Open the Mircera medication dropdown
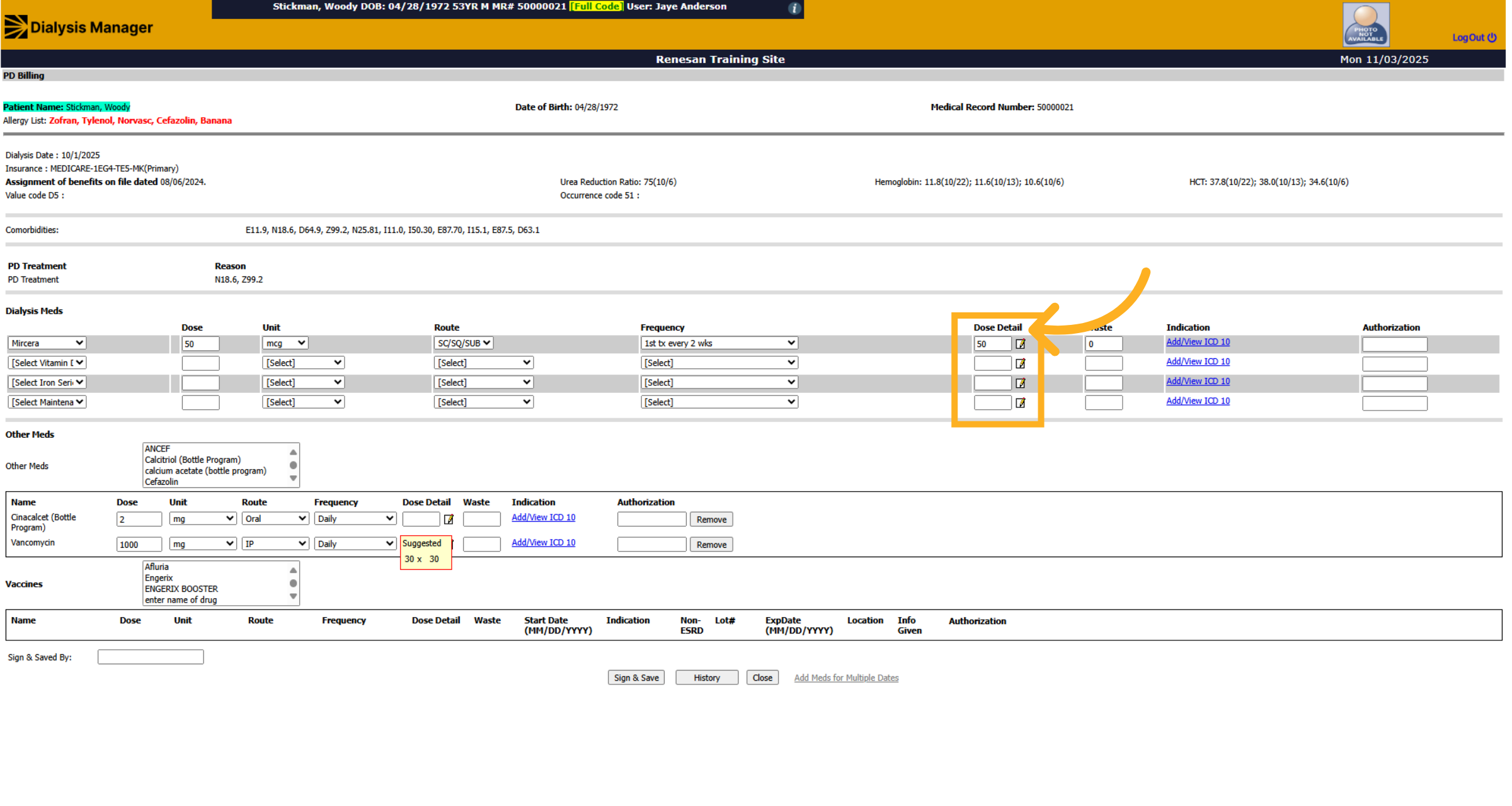This screenshot has width=1512, height=806. click(x=47, y=343)
